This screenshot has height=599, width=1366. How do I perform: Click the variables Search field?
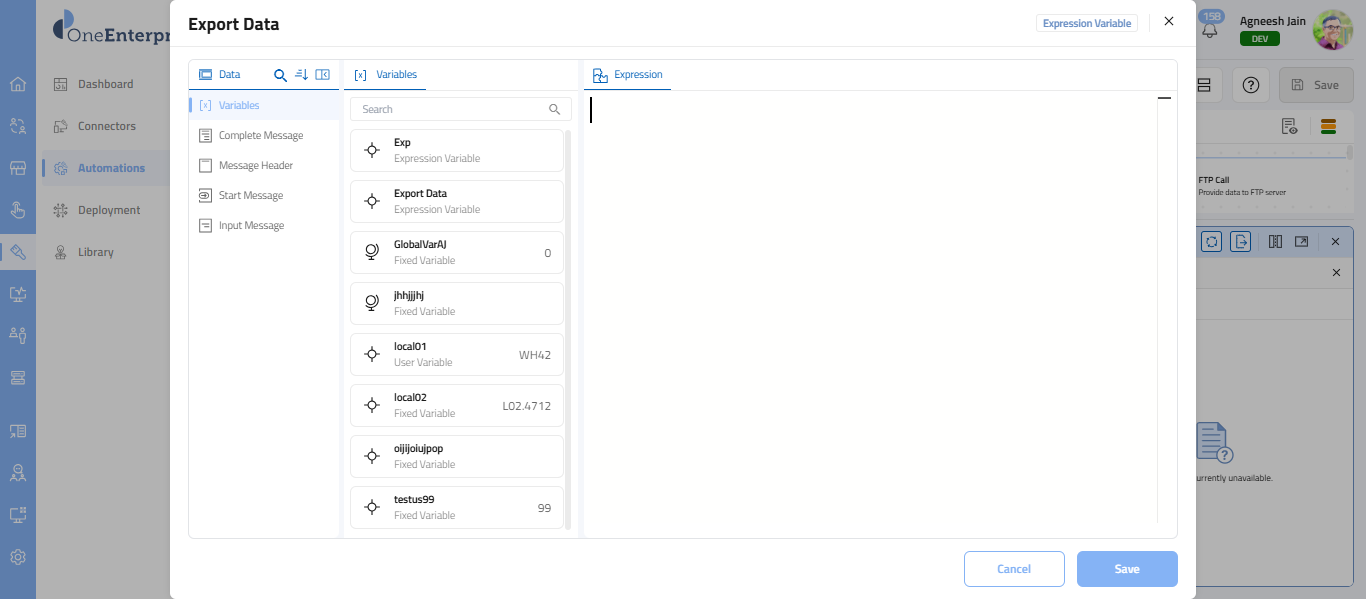click(x=452, y=109)
